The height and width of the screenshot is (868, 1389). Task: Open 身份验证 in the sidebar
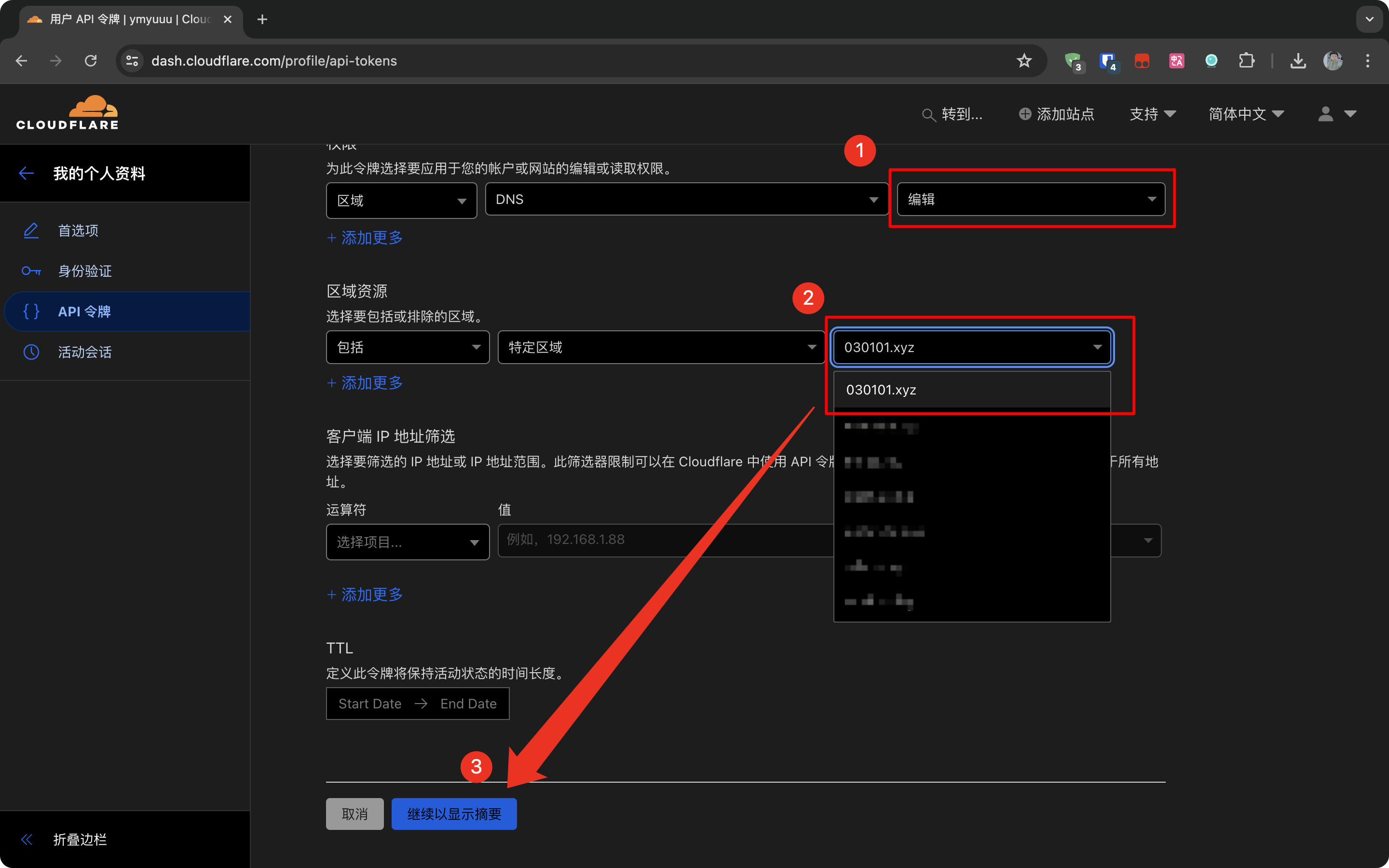[85, 271]
